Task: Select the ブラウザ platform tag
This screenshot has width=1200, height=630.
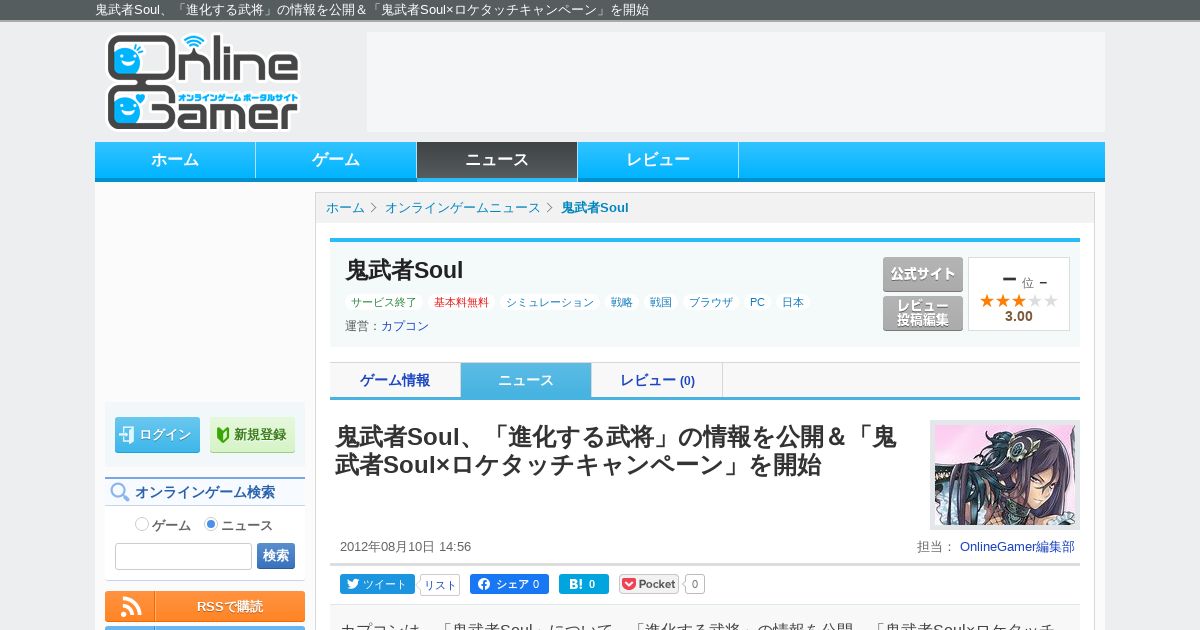Action: point(711,302)
